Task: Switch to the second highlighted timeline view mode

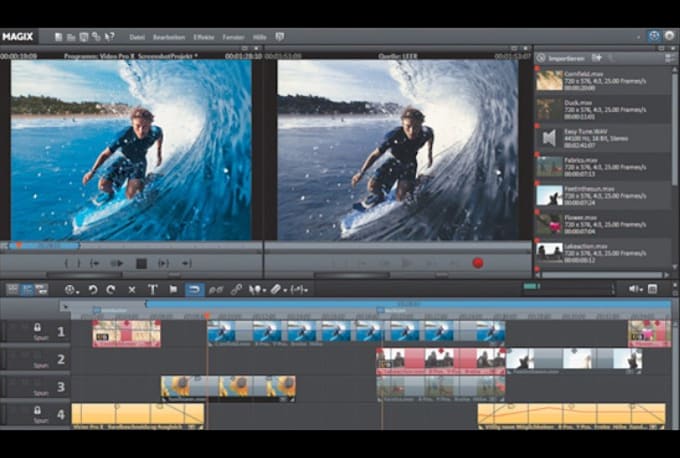Action: coord(27,289)
